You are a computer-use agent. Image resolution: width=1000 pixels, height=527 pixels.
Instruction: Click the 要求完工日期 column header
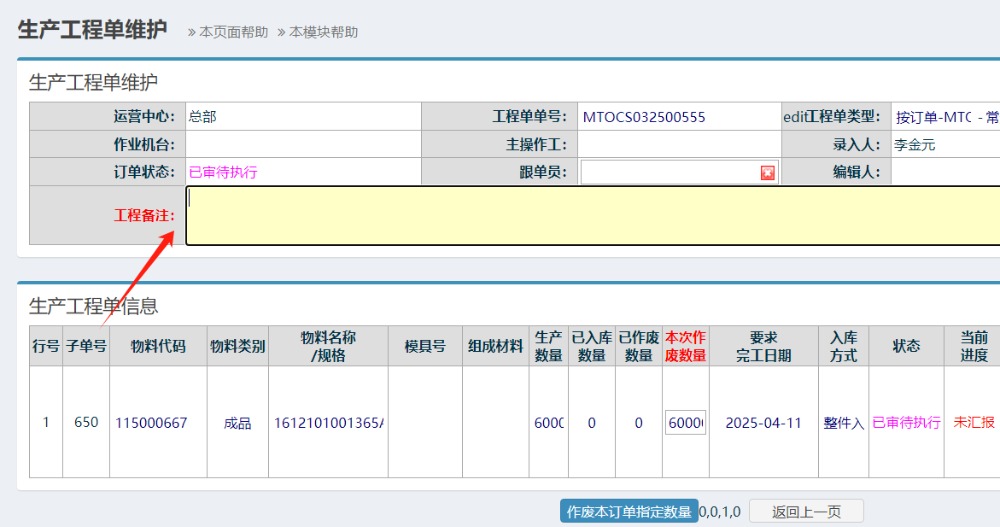tap(763, 346)
